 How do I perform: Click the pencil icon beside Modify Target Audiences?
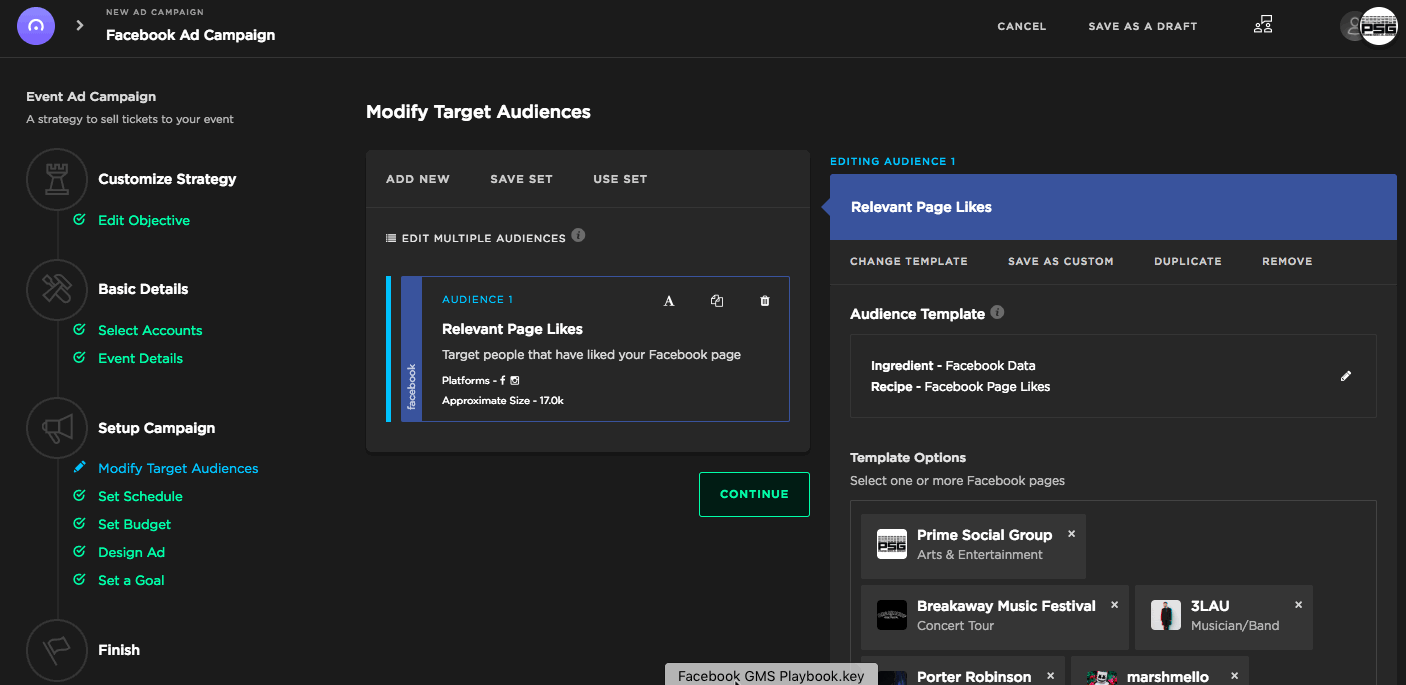click(79, 467)
